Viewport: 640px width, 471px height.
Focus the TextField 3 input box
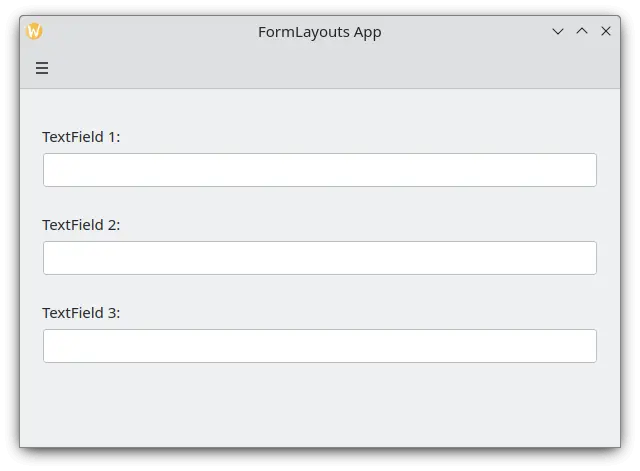coord(320,346)
